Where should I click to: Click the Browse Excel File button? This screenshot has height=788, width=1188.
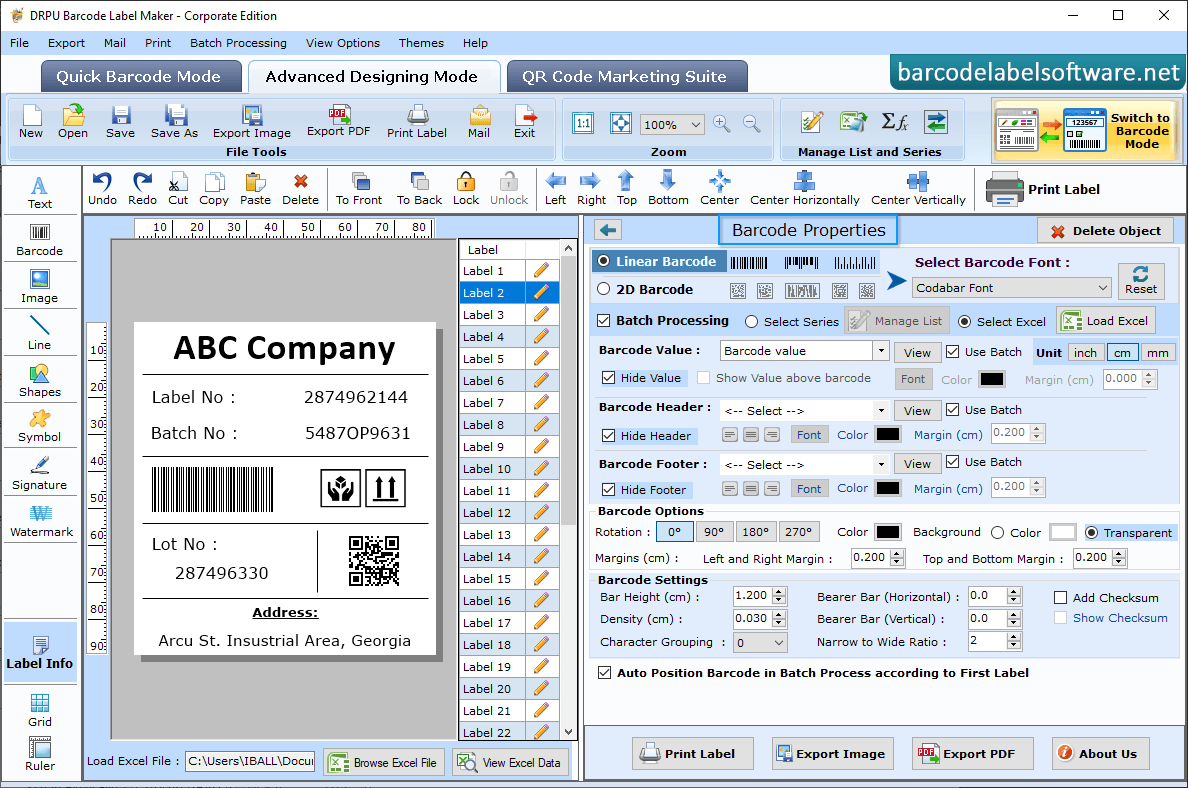coord(383,762)
